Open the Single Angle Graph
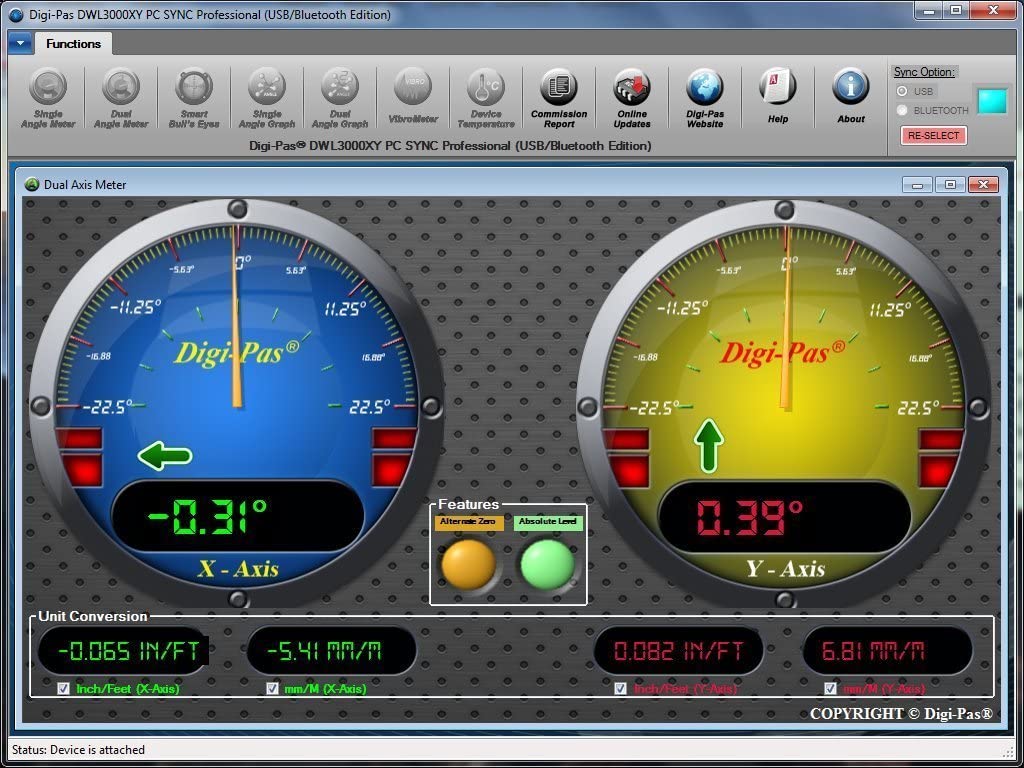The image size is (1024, 768). pos(267,97)
